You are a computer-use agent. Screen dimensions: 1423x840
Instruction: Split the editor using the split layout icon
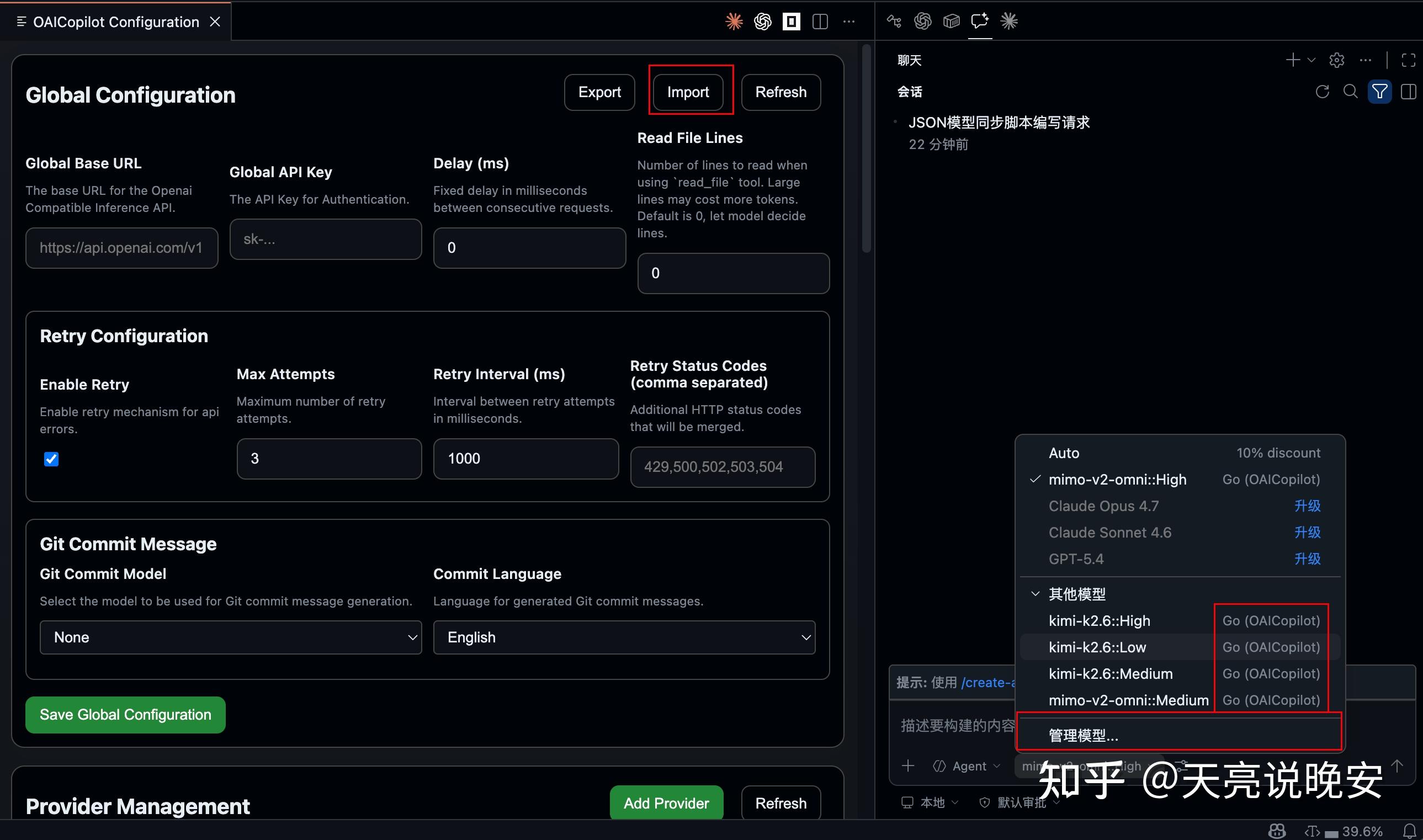click(820, 22)
